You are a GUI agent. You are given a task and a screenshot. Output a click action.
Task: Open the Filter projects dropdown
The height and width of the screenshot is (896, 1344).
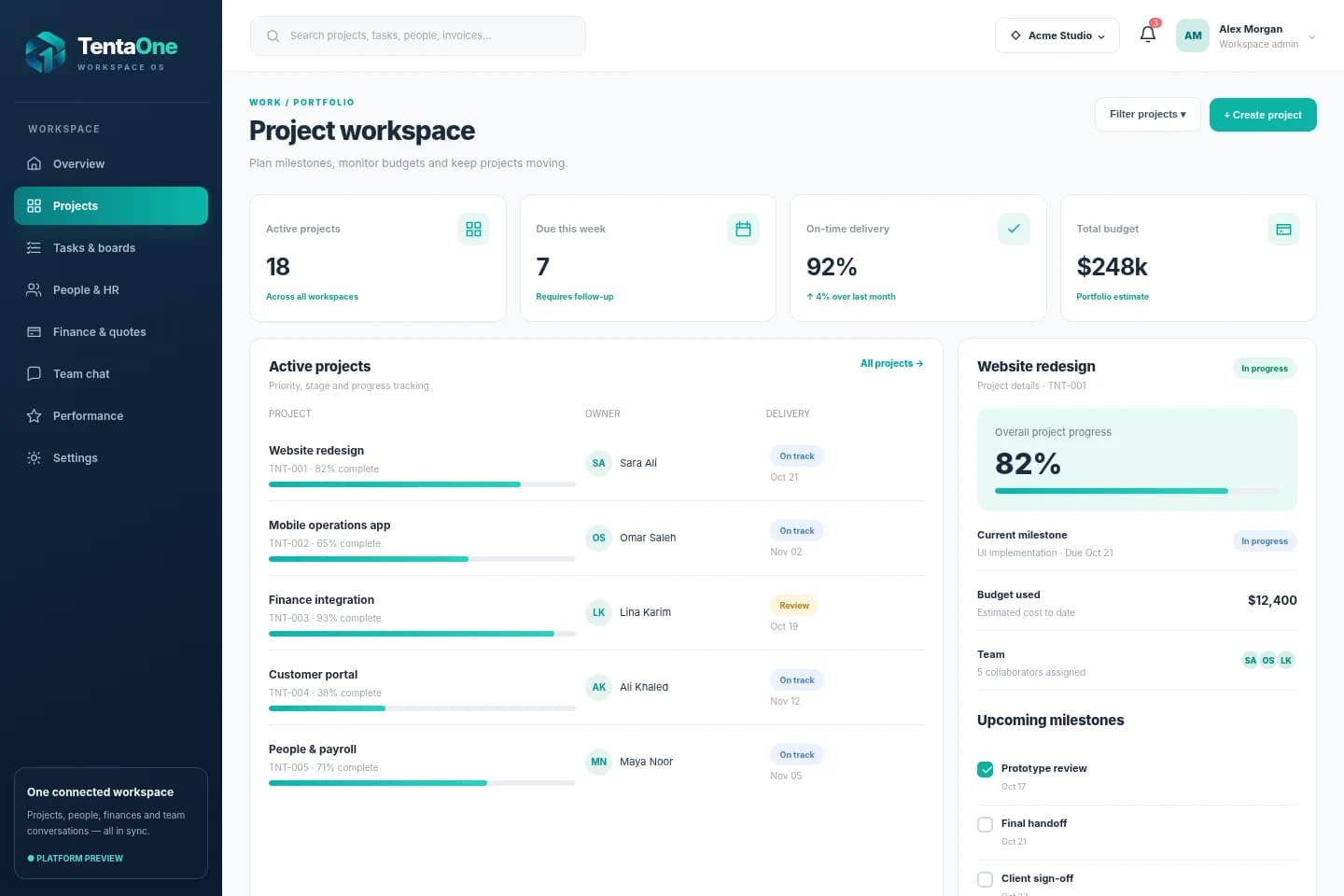click(1148, 115)
